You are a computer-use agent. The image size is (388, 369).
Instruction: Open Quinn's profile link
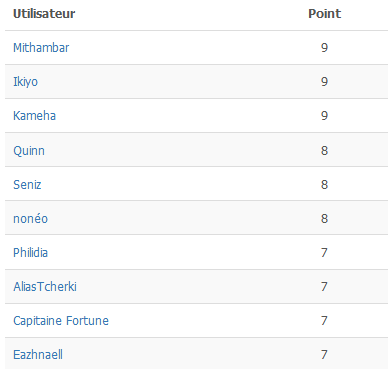point(29,151)
